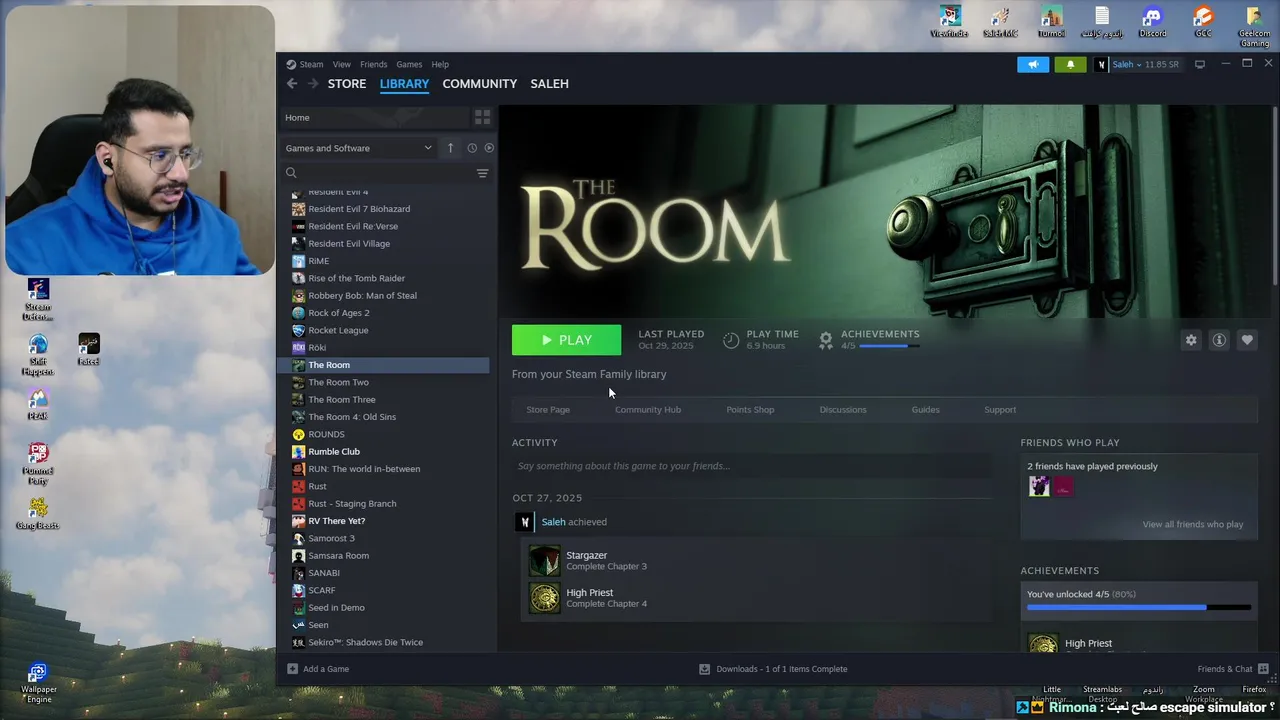Open the first friend avatar in Friends Who Play
1280x720 pixels.
pyautogui.click(x=1039, y=486)
